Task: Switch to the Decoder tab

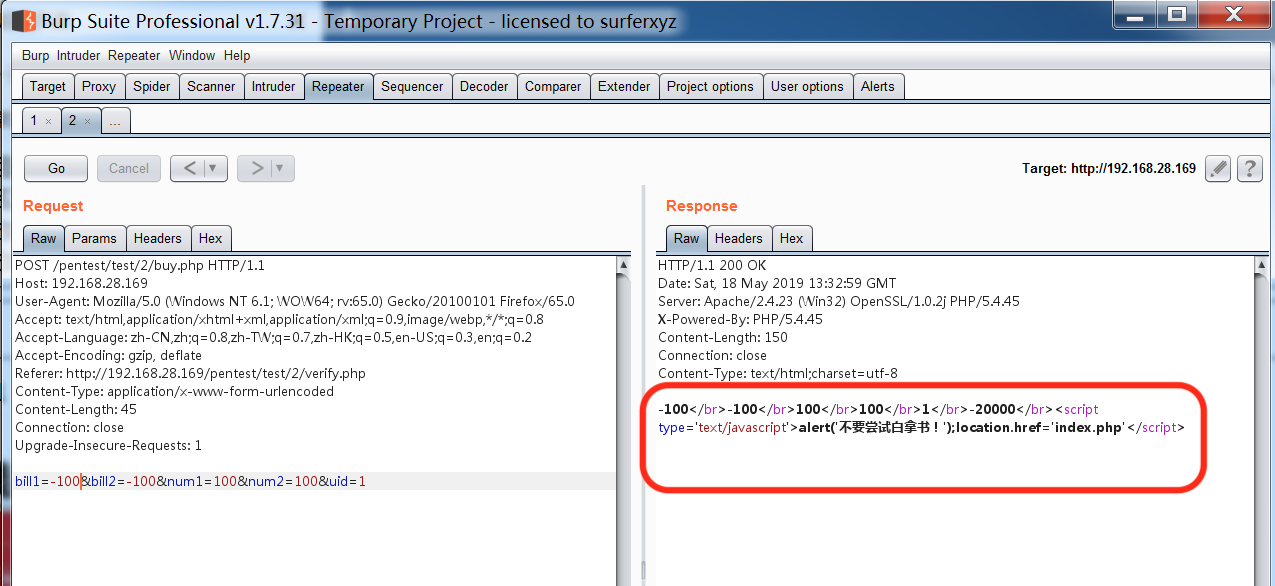Action: pyautogui.click(x=484, y=87)
